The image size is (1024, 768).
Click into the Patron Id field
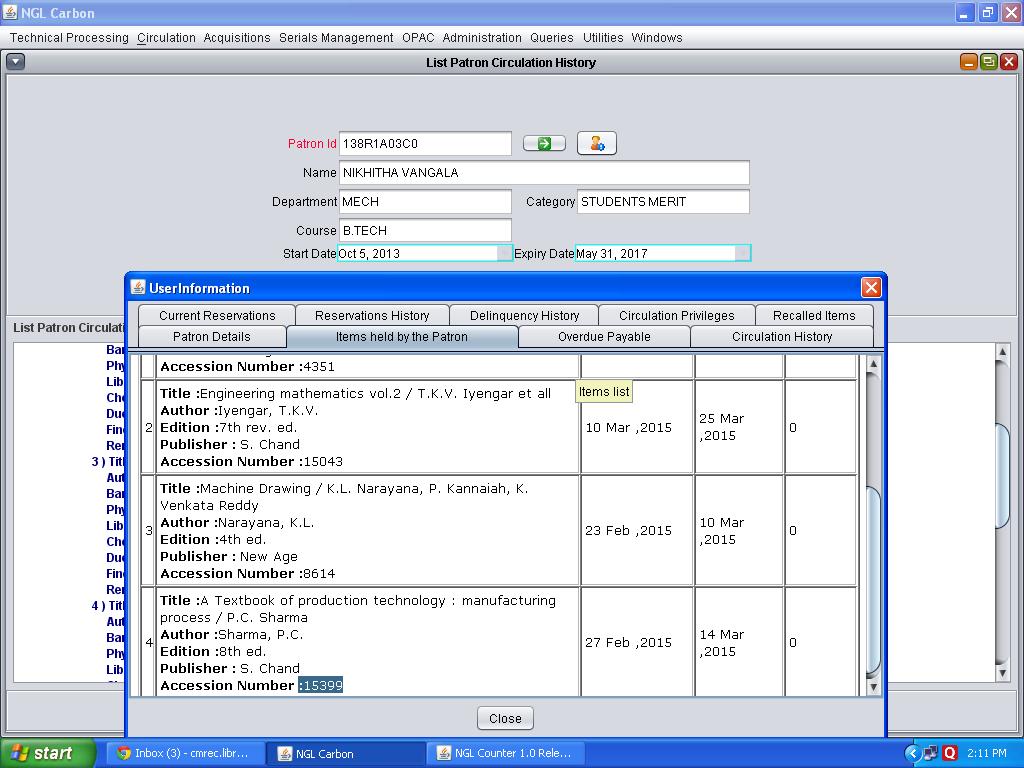click(425, 144)
